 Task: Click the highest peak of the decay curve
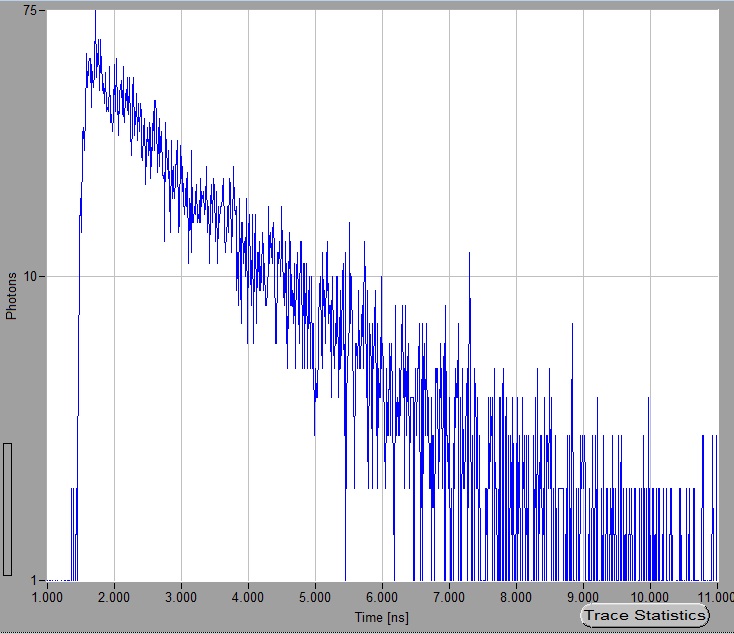coord(96,14)
